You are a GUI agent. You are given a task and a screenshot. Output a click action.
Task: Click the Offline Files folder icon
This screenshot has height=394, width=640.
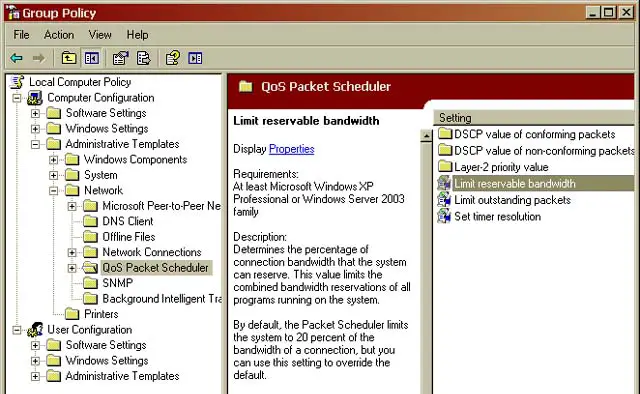(90, 237)
